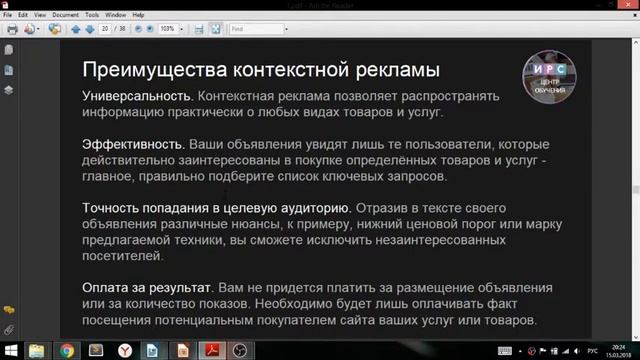This screenshot has width=640, height=360.
Task: Toggle the fit full page icon
Action: pyautogui.click(x=216, y=29)
